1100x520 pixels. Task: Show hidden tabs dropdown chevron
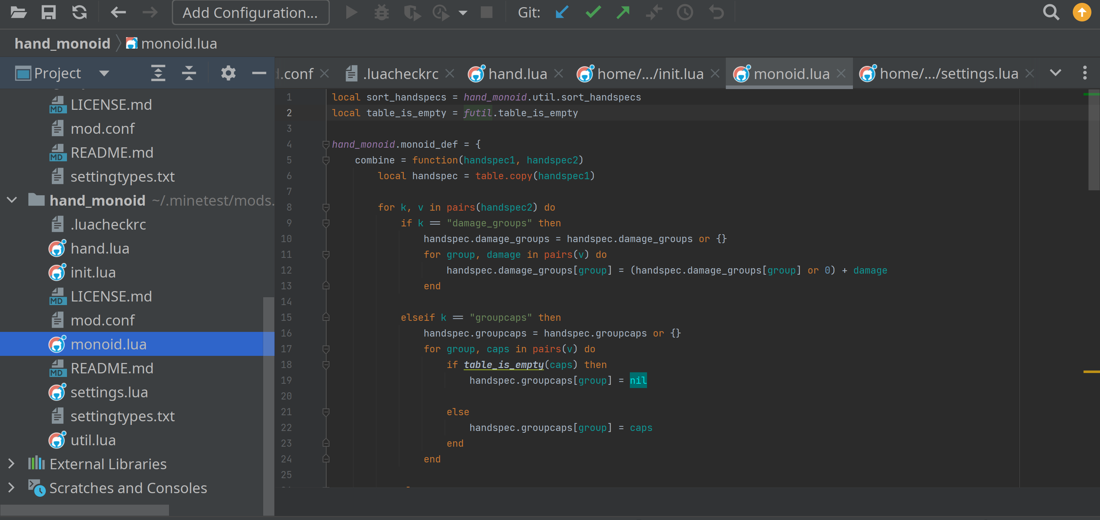pos(1055,73)
